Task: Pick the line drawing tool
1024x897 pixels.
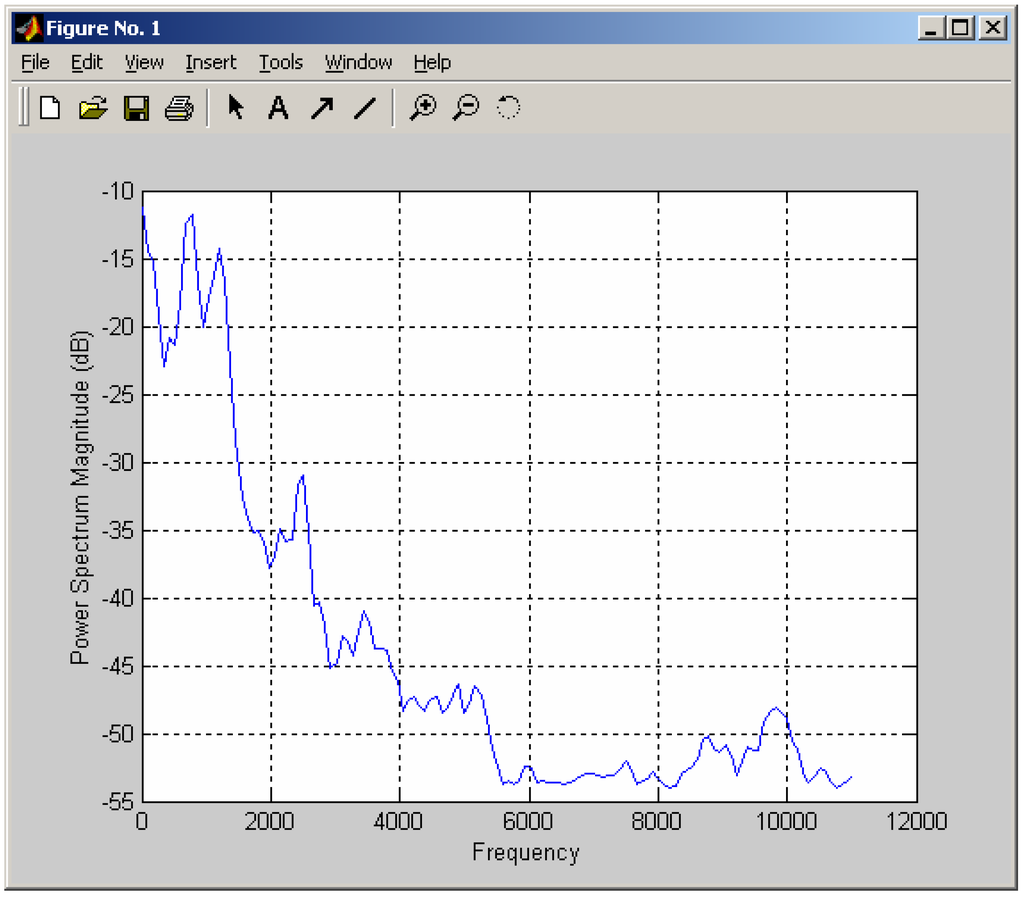Action: click(x=364, y=107)
